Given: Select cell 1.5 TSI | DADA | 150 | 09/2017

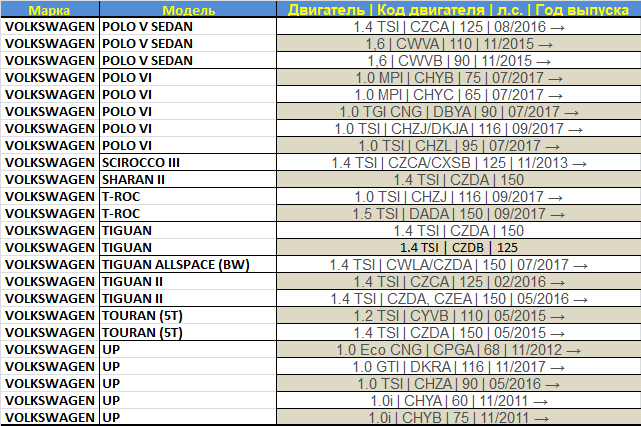Looking at the screenshot, I should coord(459,214).
